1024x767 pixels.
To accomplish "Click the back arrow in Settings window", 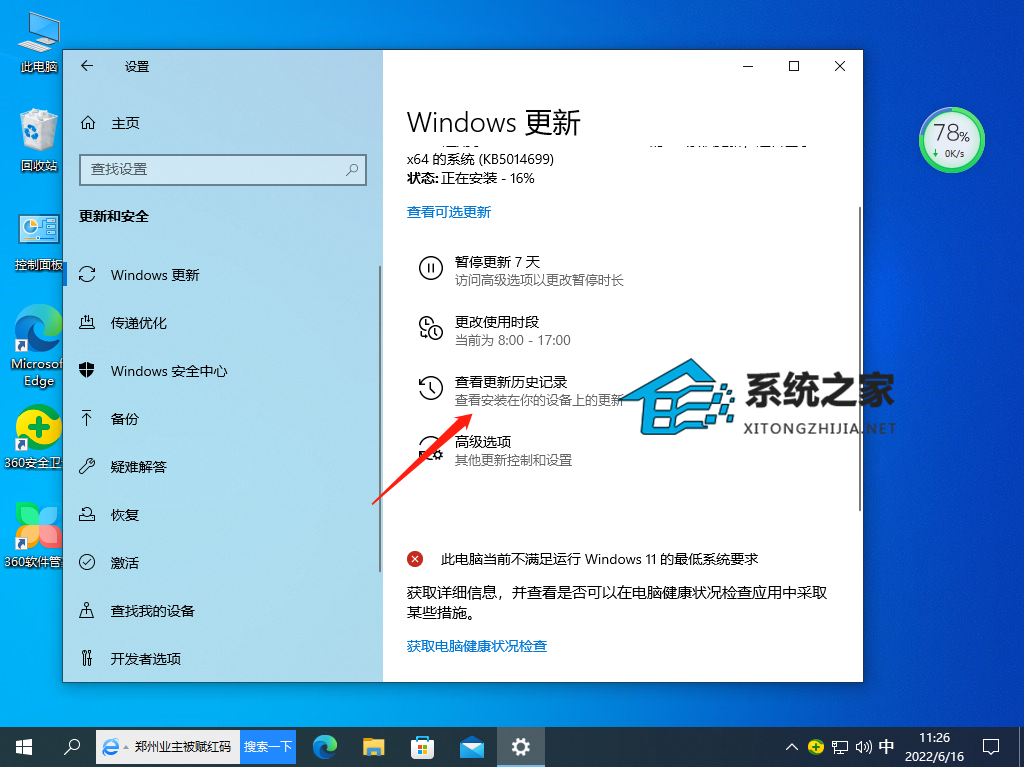I will tap(87, 66).
